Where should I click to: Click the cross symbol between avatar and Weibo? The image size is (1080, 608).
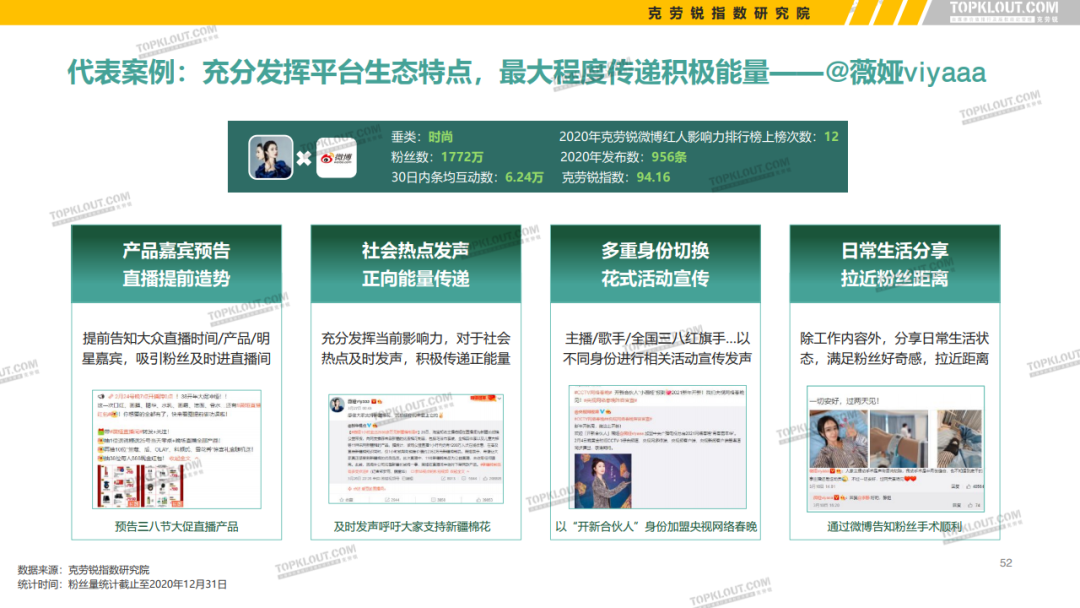[x=304, y=158]
